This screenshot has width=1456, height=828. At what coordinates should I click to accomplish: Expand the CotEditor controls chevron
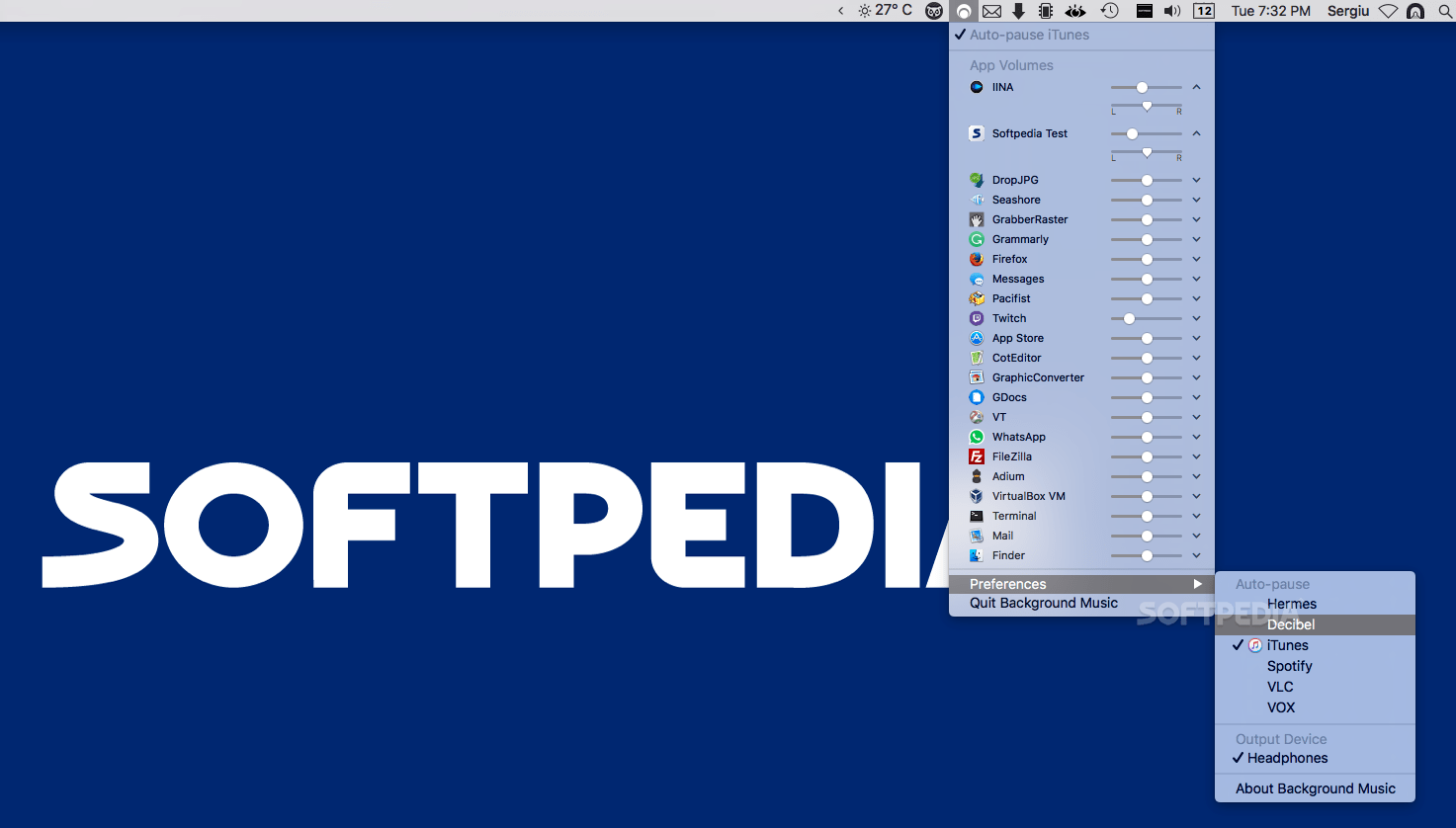(1196, 358)
